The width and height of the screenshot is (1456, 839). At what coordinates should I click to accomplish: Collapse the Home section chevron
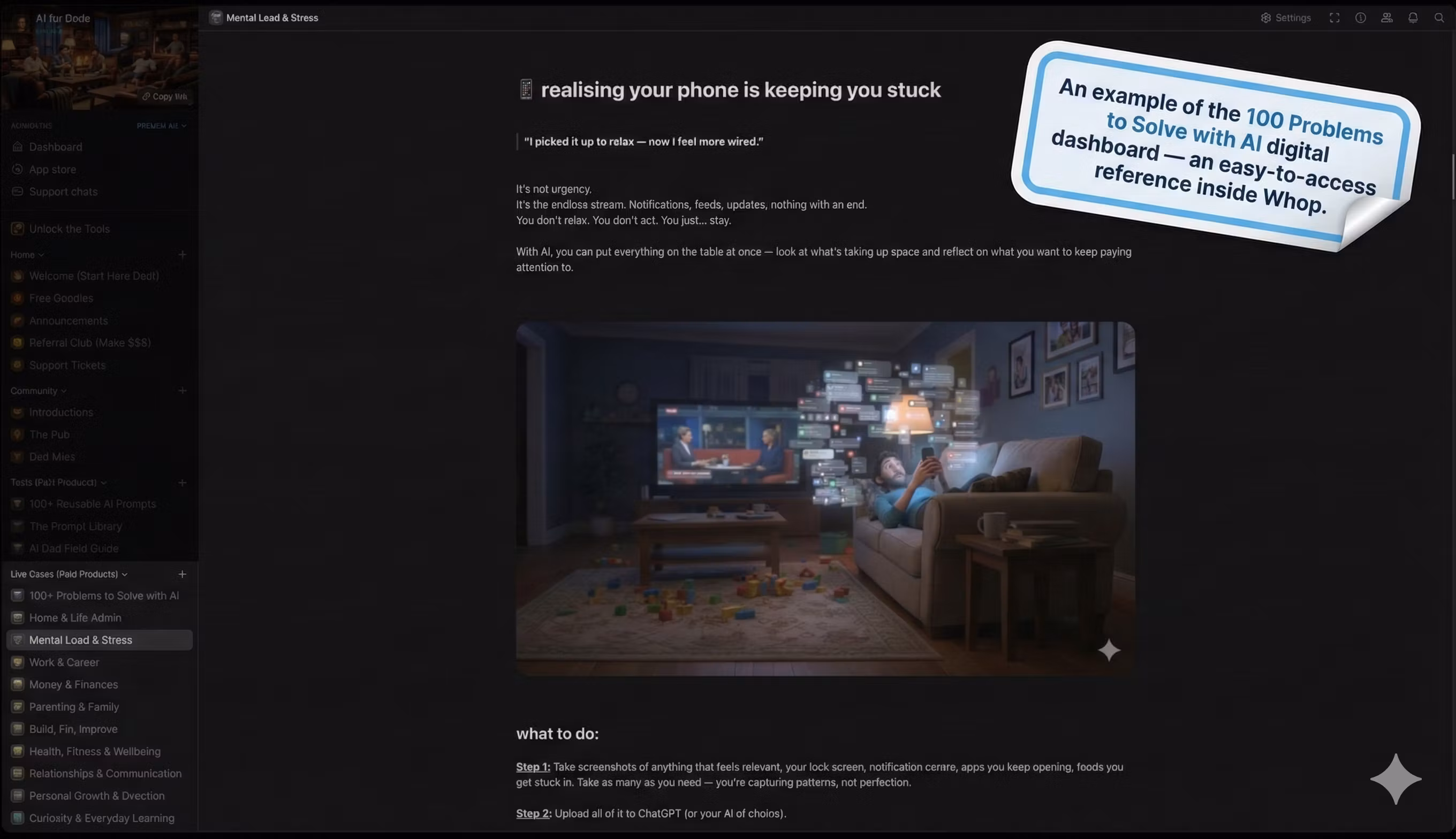(42, 255)
